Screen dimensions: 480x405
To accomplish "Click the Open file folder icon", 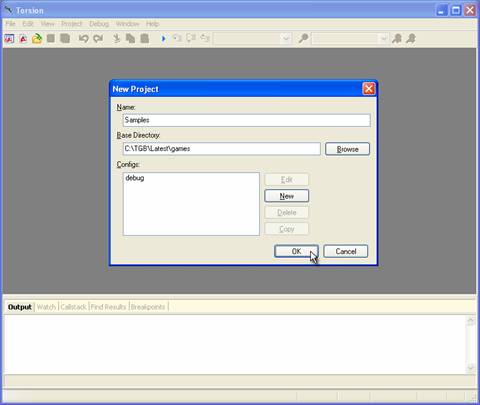I will coord(37,39).
